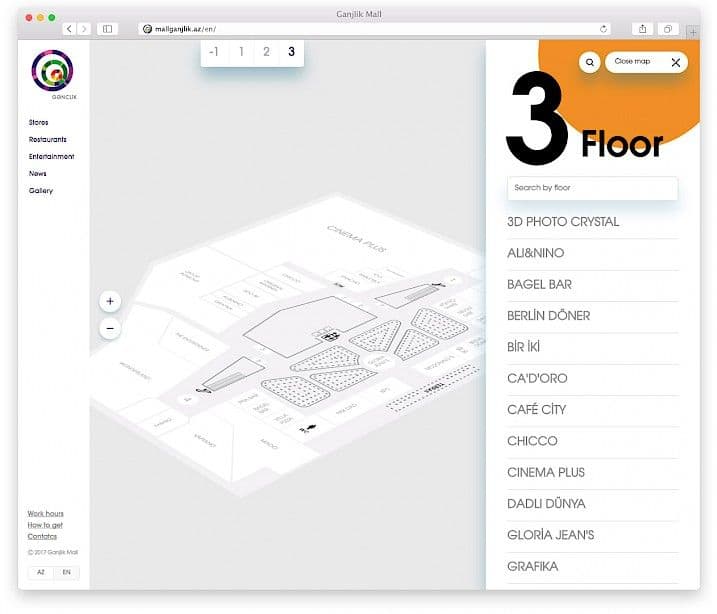Select BİR İKİ in the list

(593, 347)
